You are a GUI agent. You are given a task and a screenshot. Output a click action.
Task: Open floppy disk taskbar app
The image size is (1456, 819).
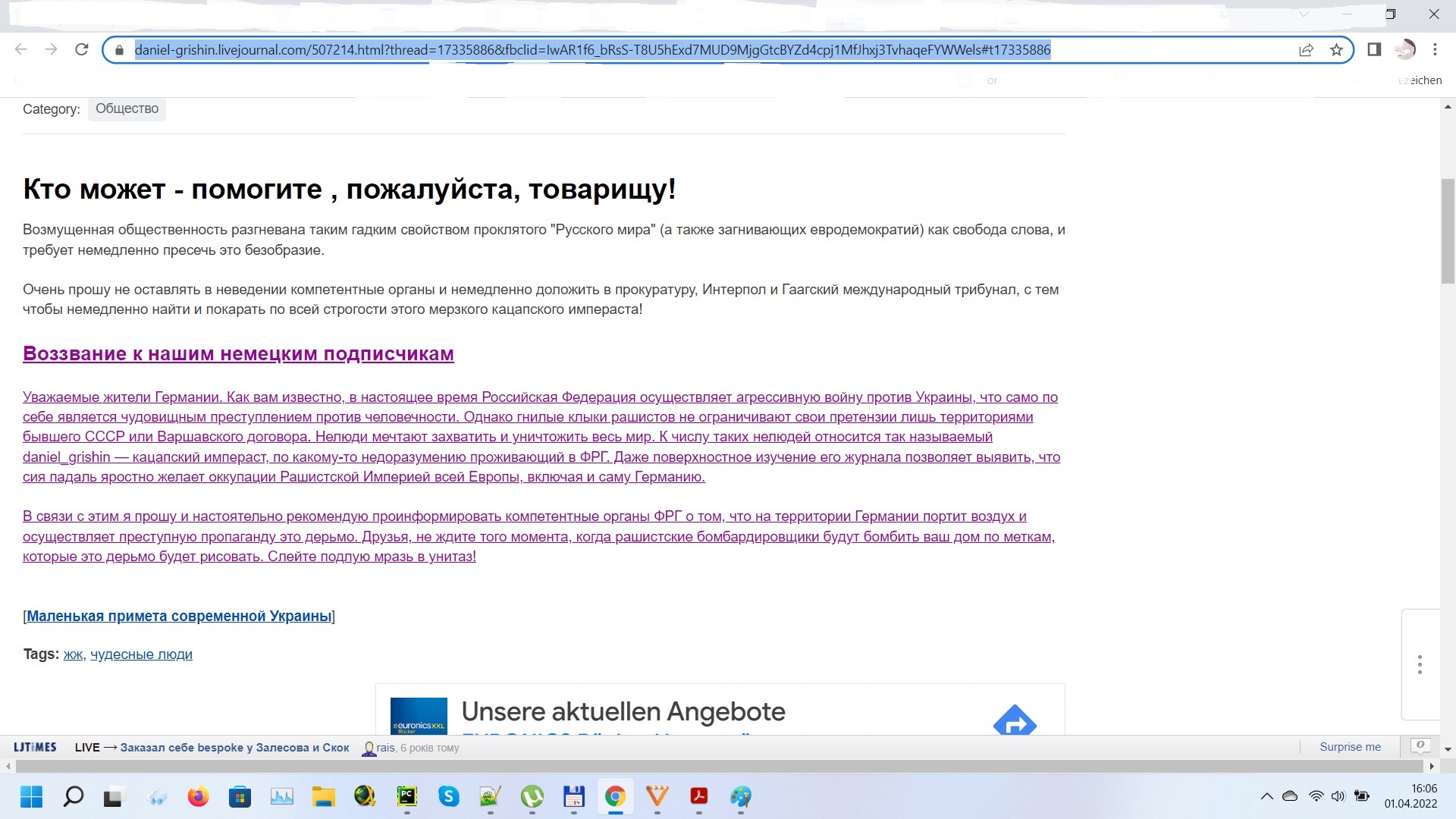pos(574,796)
